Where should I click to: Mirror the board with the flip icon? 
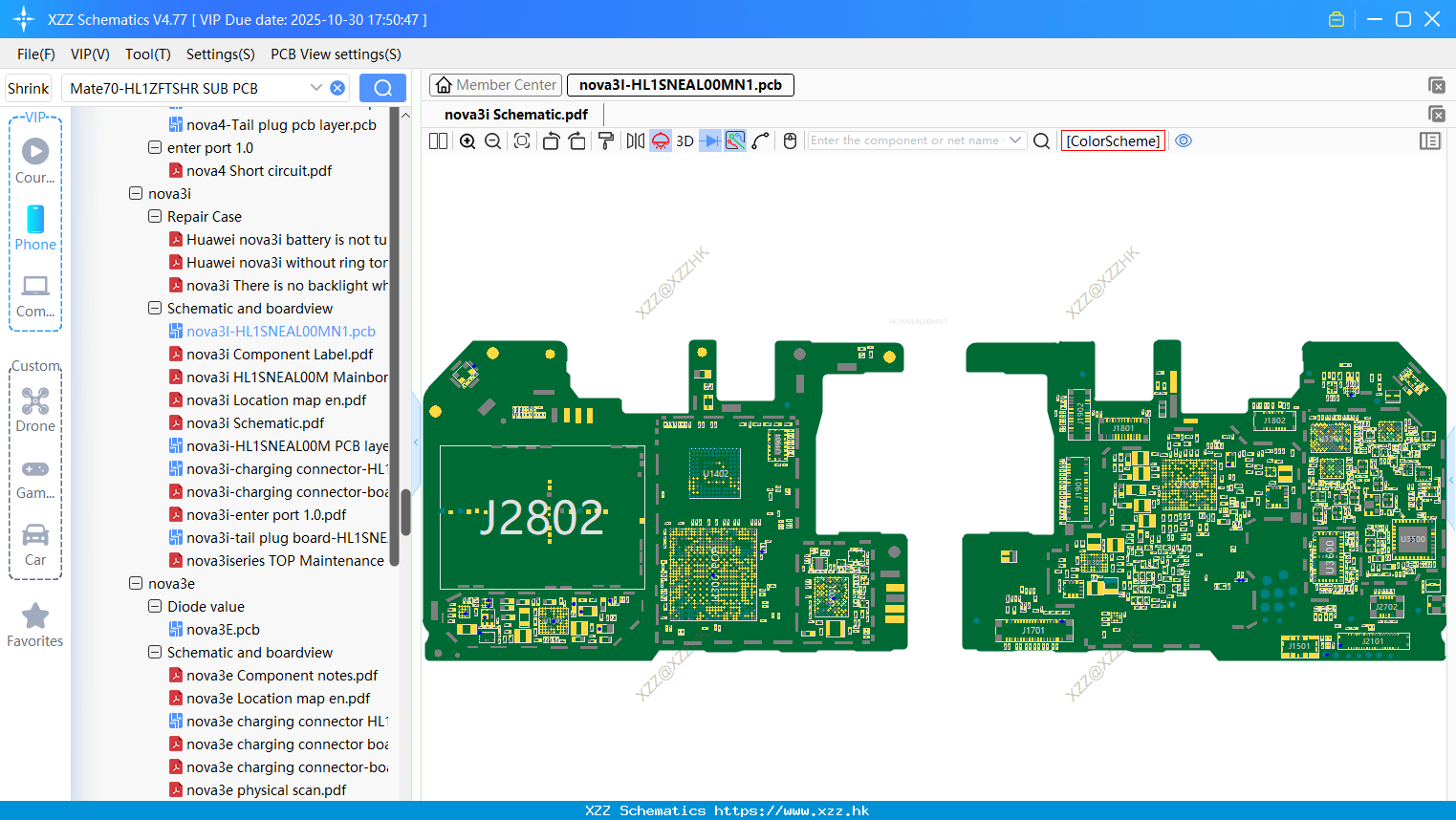[636, 140]
